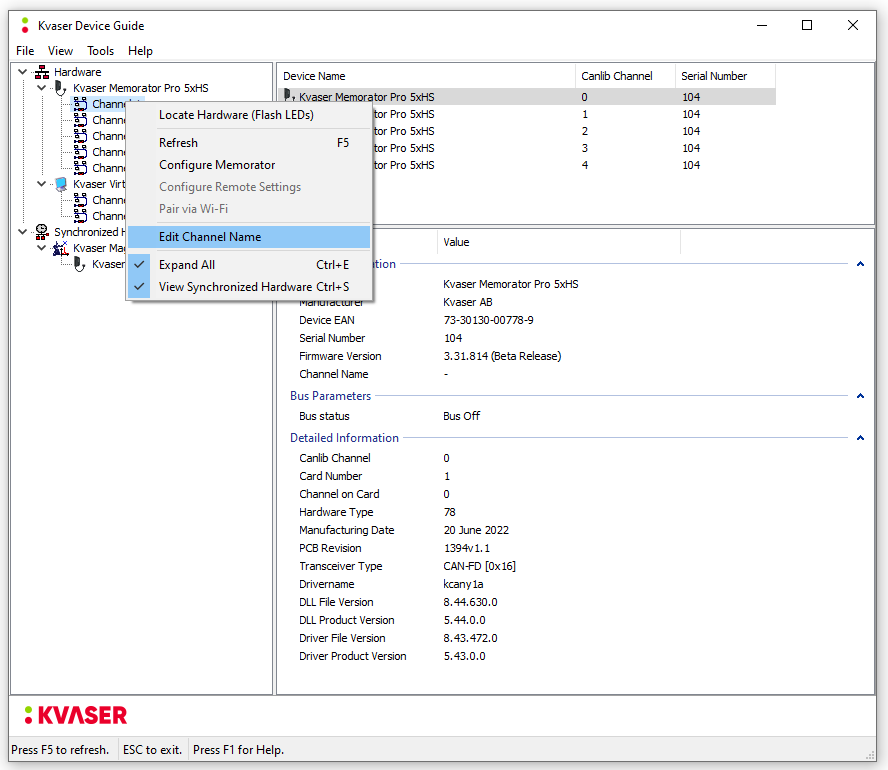Collapse the Bus Parameters section
Viewport: 888px width, 770px height.
coord(860,396)
